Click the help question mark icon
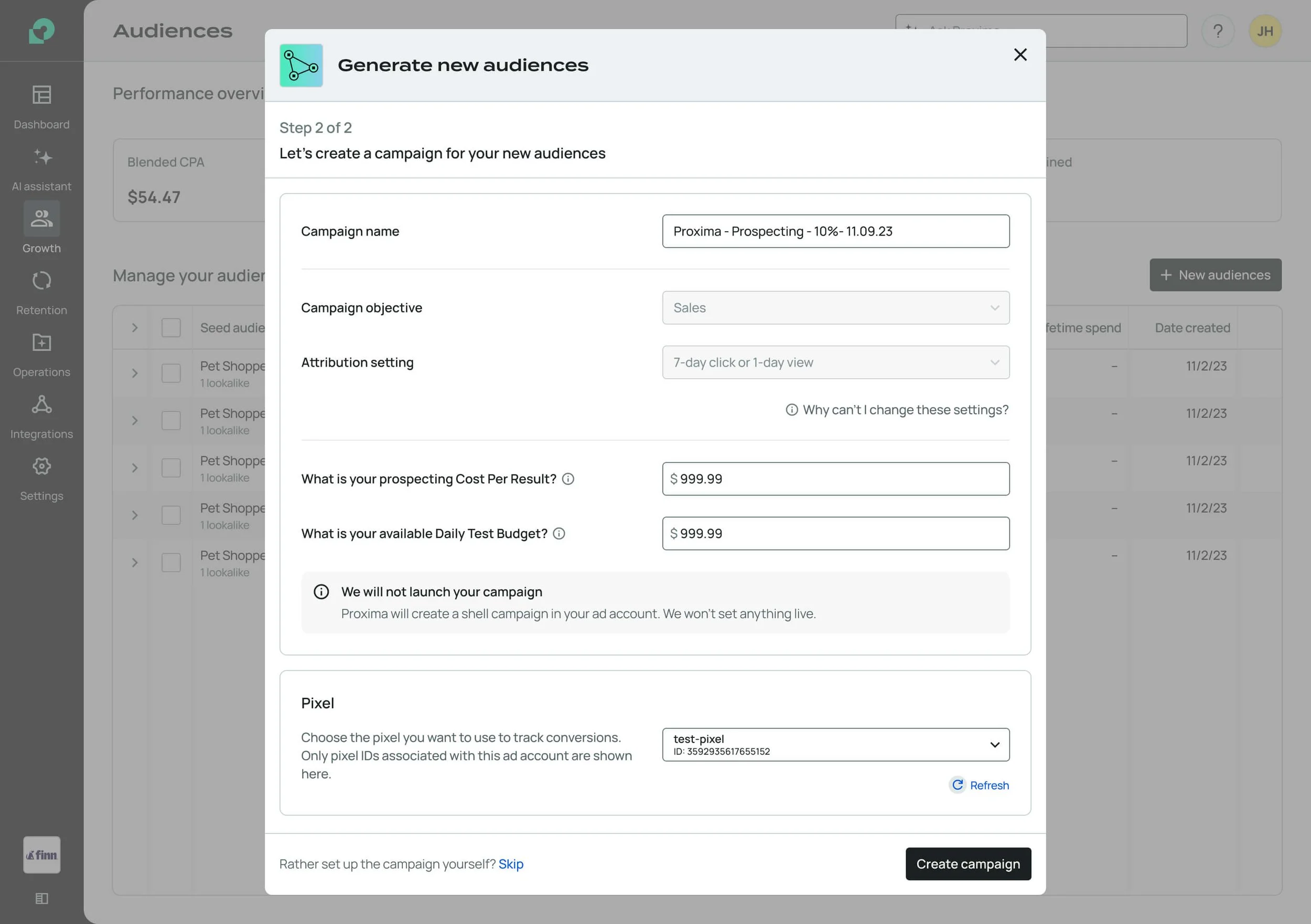1311x924 pixels. tap(1217, 31)
